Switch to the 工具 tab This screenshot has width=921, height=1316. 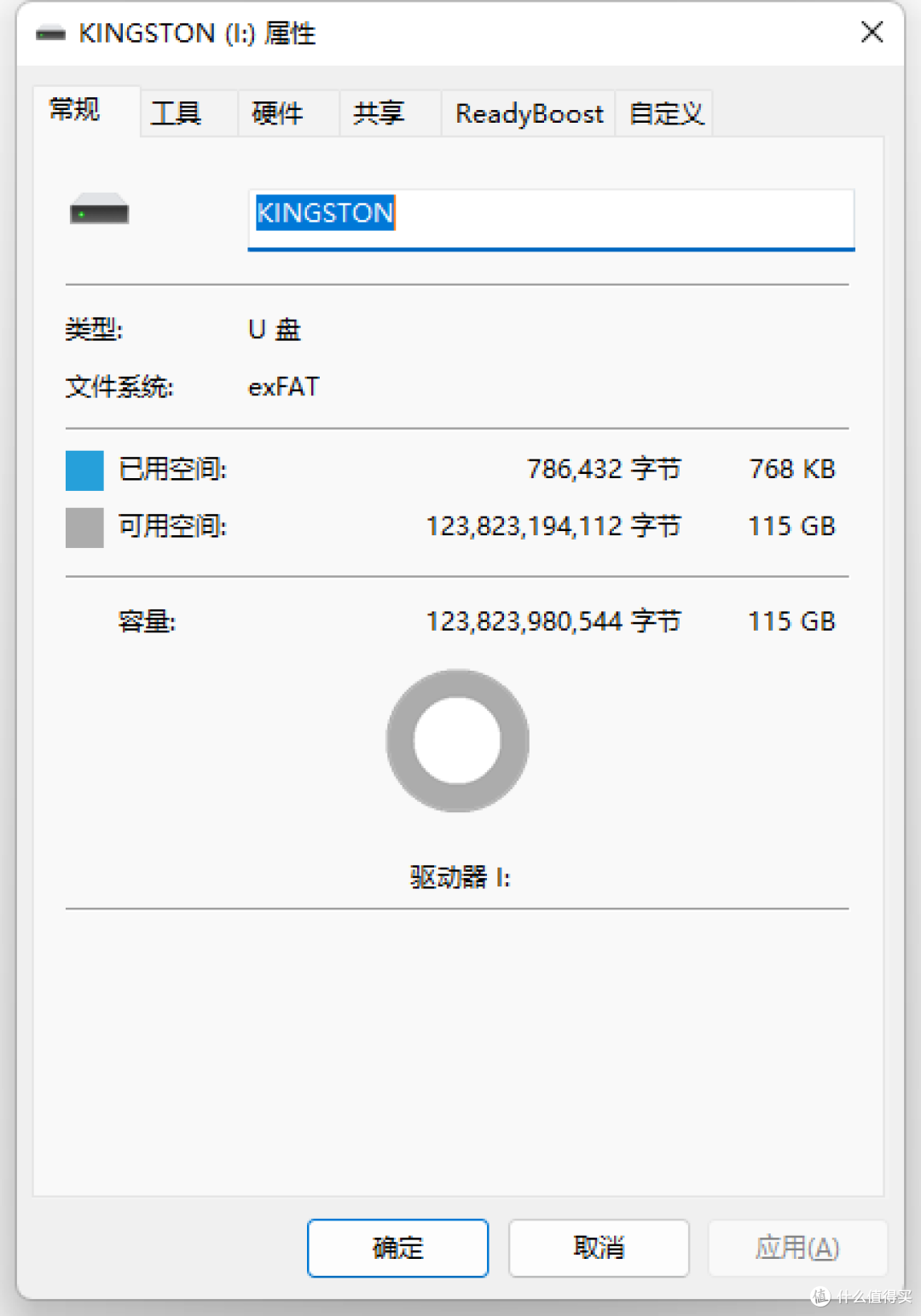[175, 112]
